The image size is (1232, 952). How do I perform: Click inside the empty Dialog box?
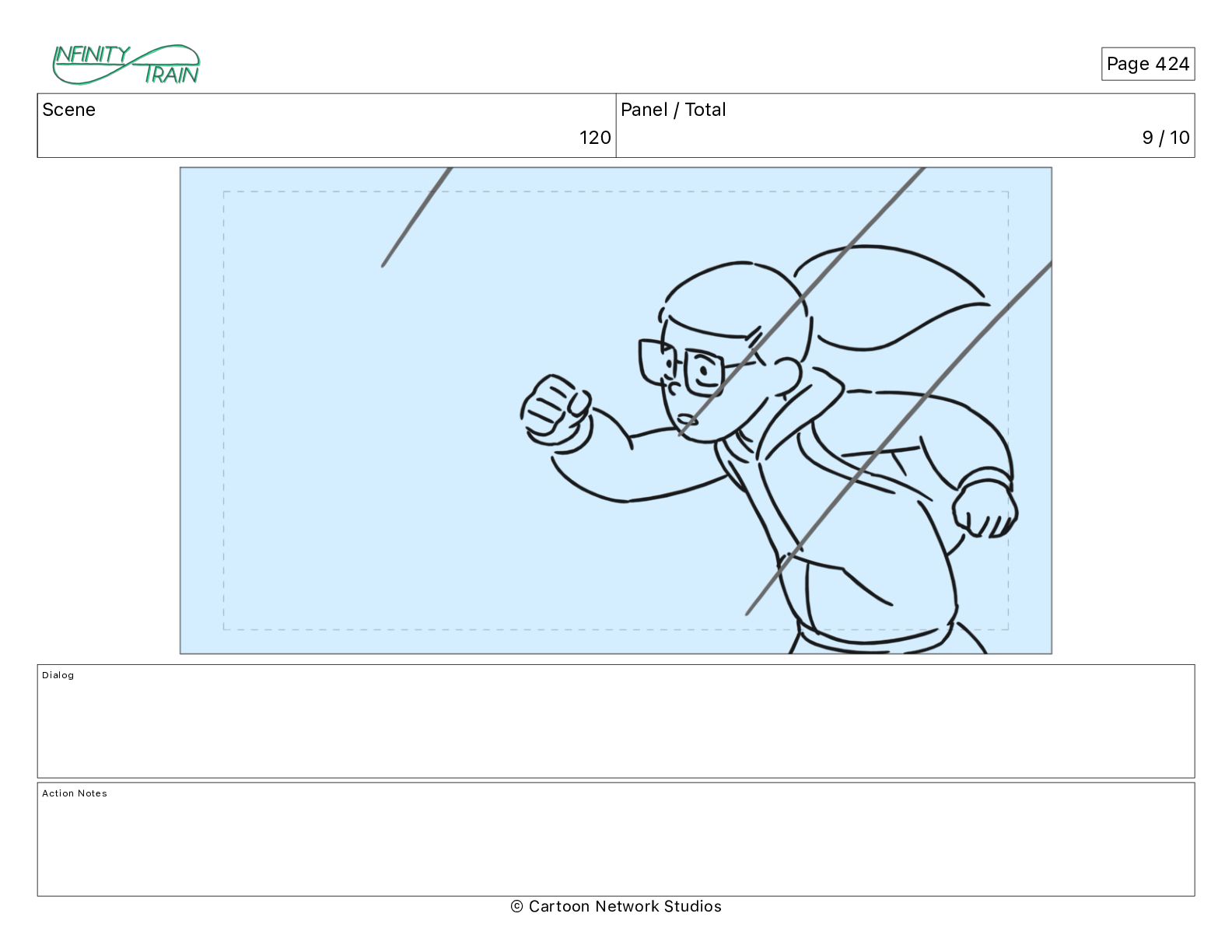616,721
